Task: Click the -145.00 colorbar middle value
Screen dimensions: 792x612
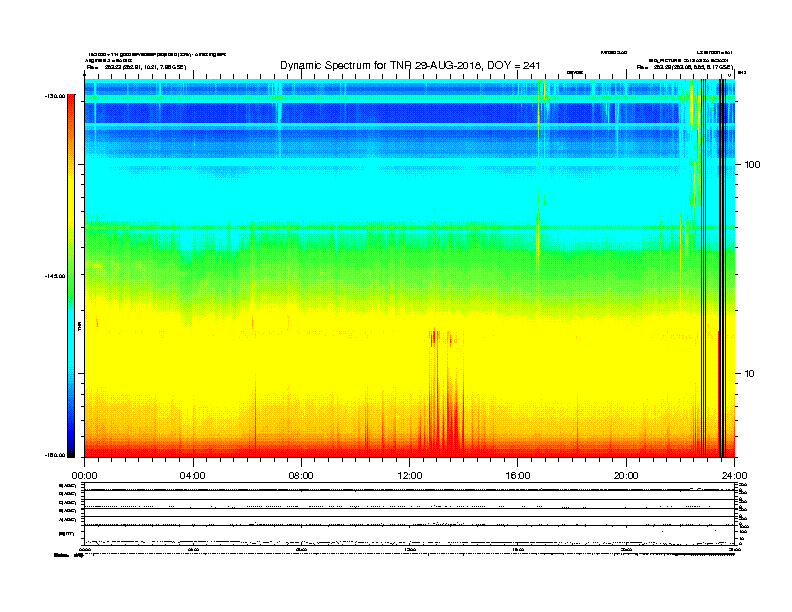Action: 55,276
